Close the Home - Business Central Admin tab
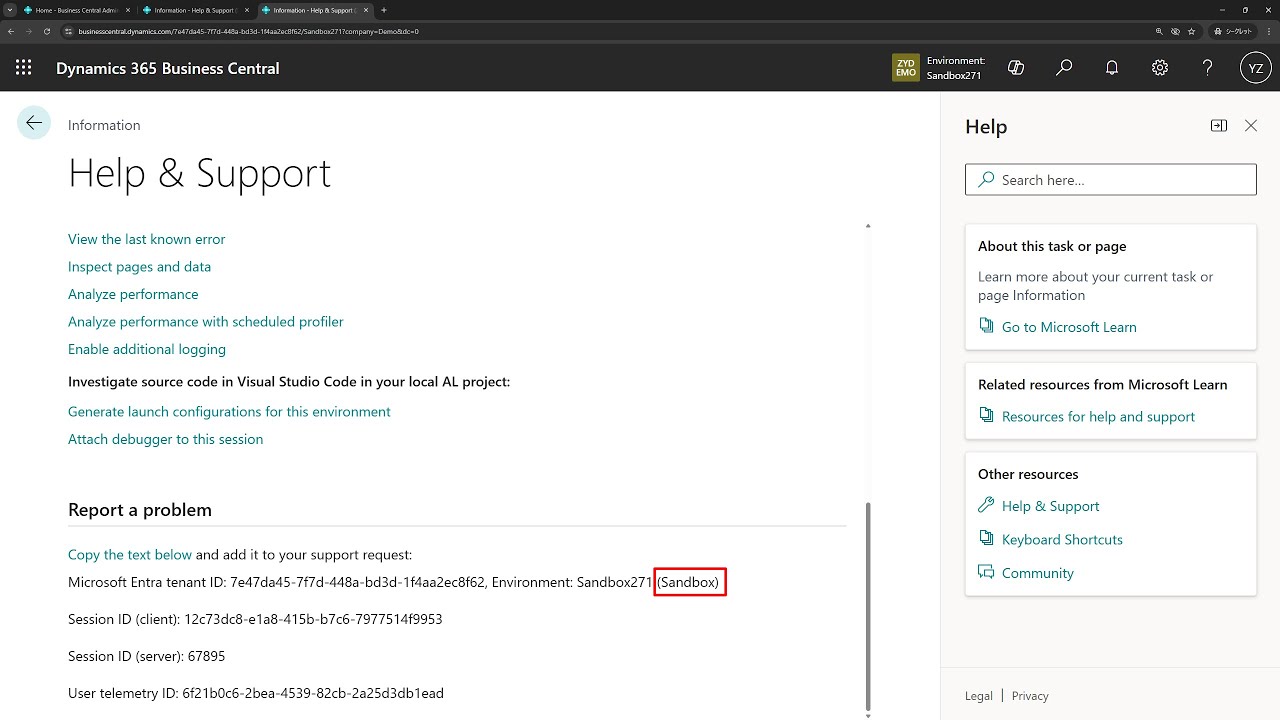Viewport: 1280px width, 720px height. 127,10
